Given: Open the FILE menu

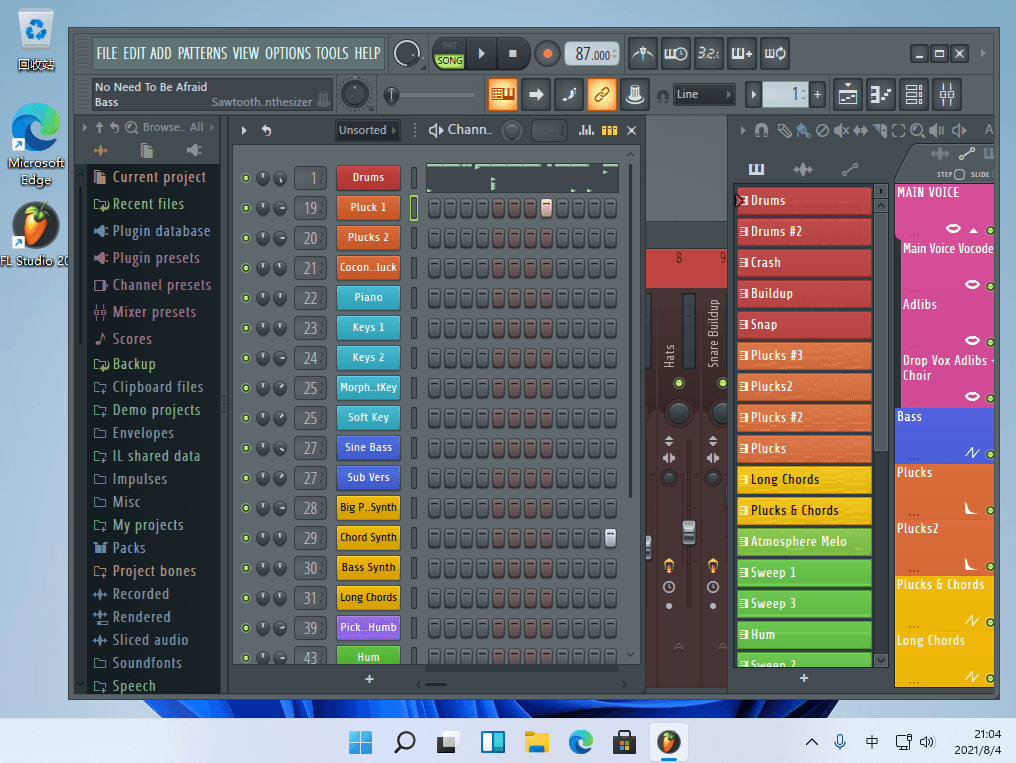Looking at the screenshot, I should pos(107,54).
